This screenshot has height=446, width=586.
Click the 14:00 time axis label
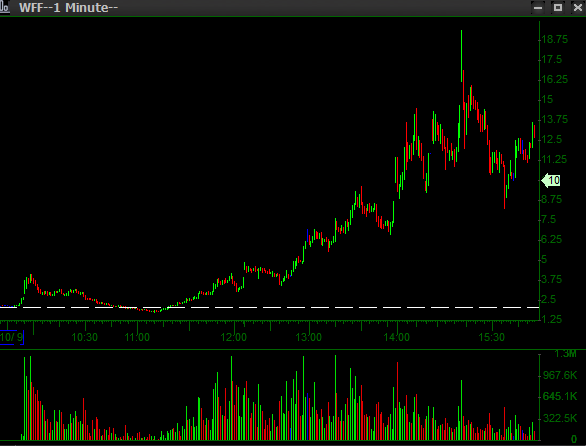[x=397, y=337]
